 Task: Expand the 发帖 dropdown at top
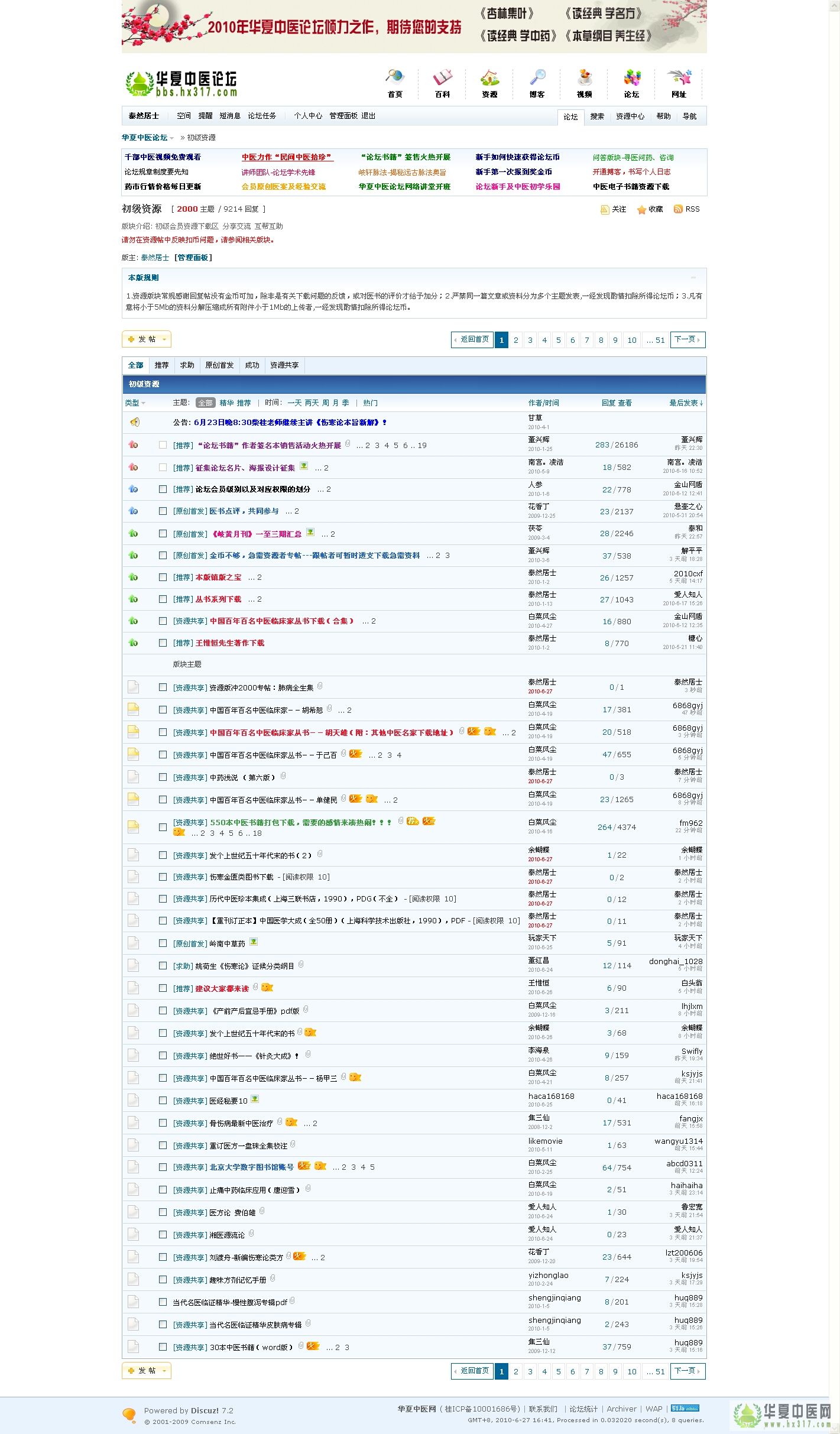coord(164,339)
